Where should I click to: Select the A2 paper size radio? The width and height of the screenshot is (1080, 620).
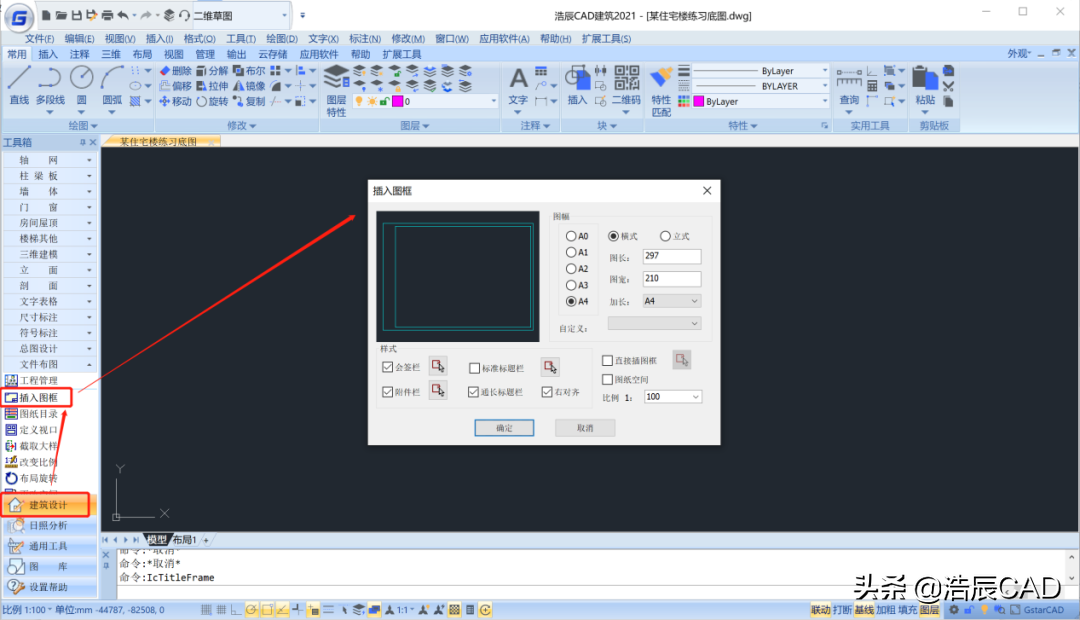point(571,269)
